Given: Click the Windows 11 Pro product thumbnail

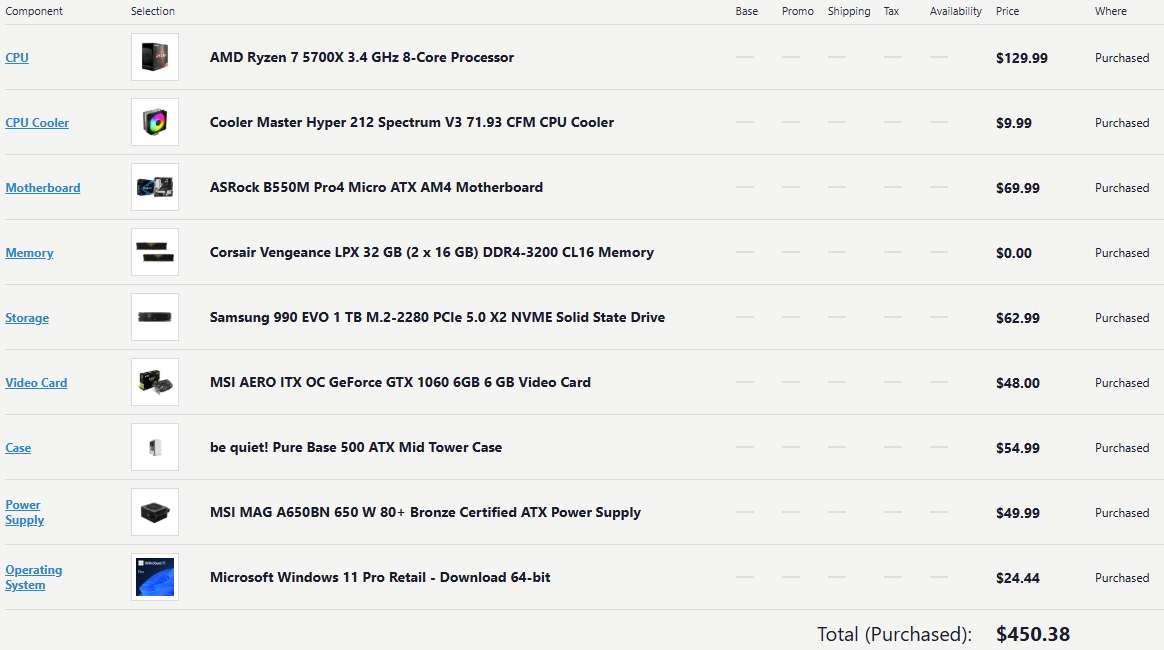Looking at the screenshot, I should (x=155, y=577).
